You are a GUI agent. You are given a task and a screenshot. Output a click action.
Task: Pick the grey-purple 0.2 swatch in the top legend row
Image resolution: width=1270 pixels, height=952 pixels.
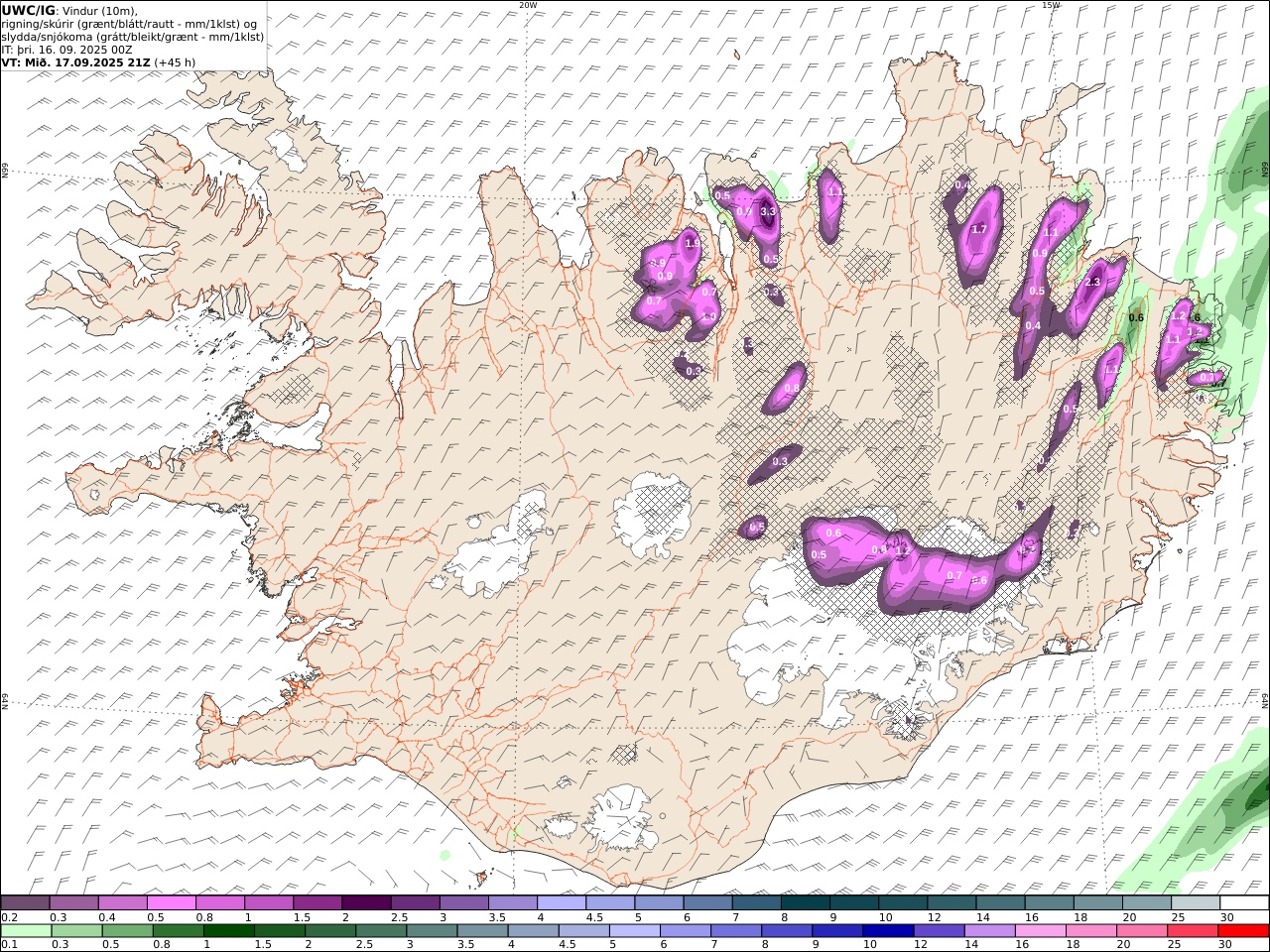pyautogui.click(x=25, y=902)
